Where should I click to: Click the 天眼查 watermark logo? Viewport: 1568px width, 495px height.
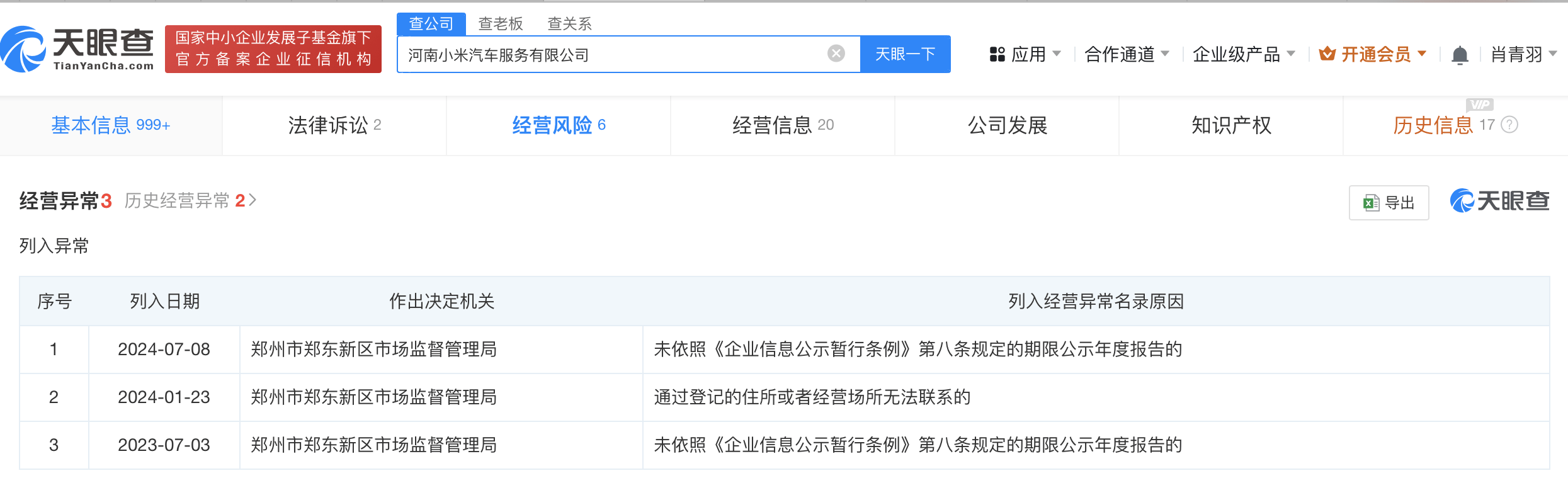click(x=1499, y=202)
